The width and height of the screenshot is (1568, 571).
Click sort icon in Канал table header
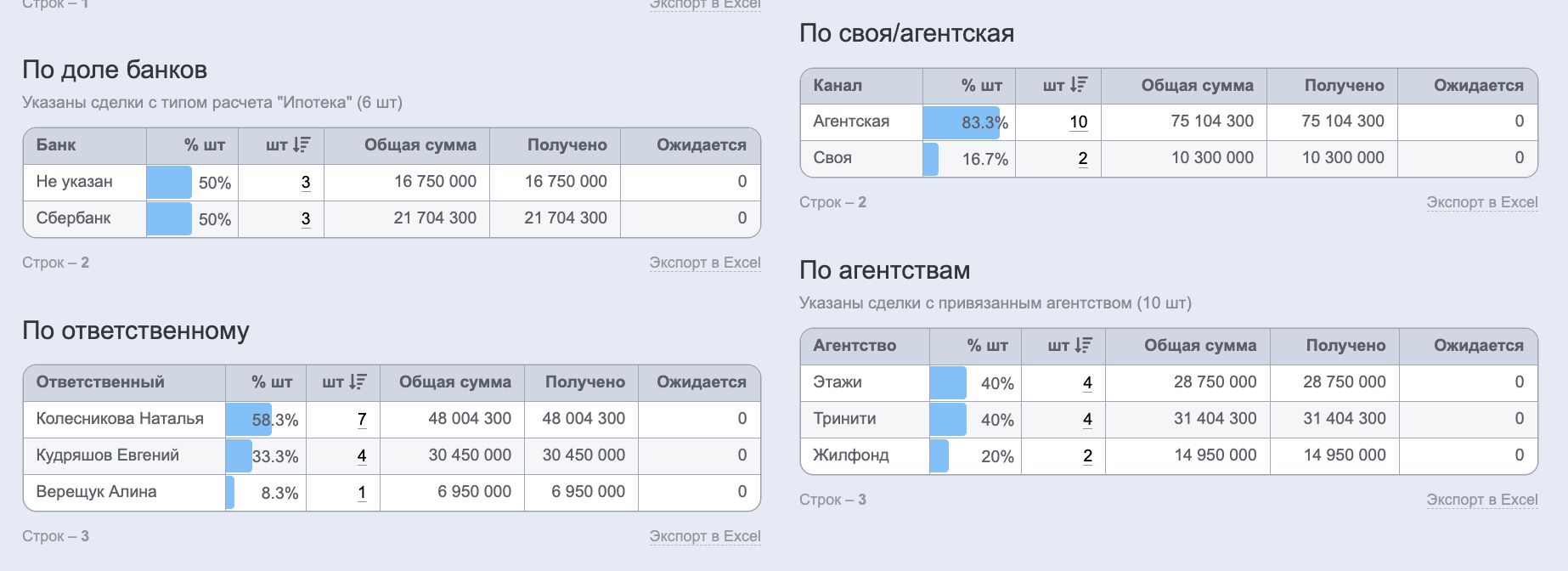click(x=1079, y=85)
